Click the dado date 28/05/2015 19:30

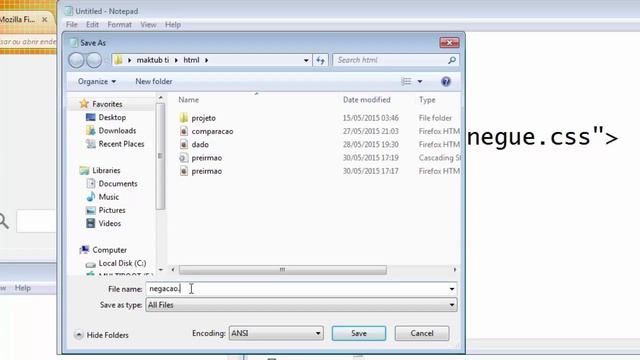(371, 144)
